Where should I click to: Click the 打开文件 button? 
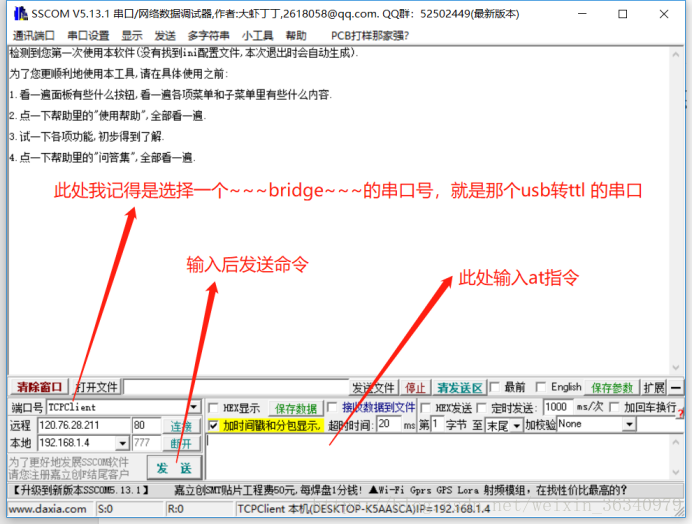tap(97, 388)
